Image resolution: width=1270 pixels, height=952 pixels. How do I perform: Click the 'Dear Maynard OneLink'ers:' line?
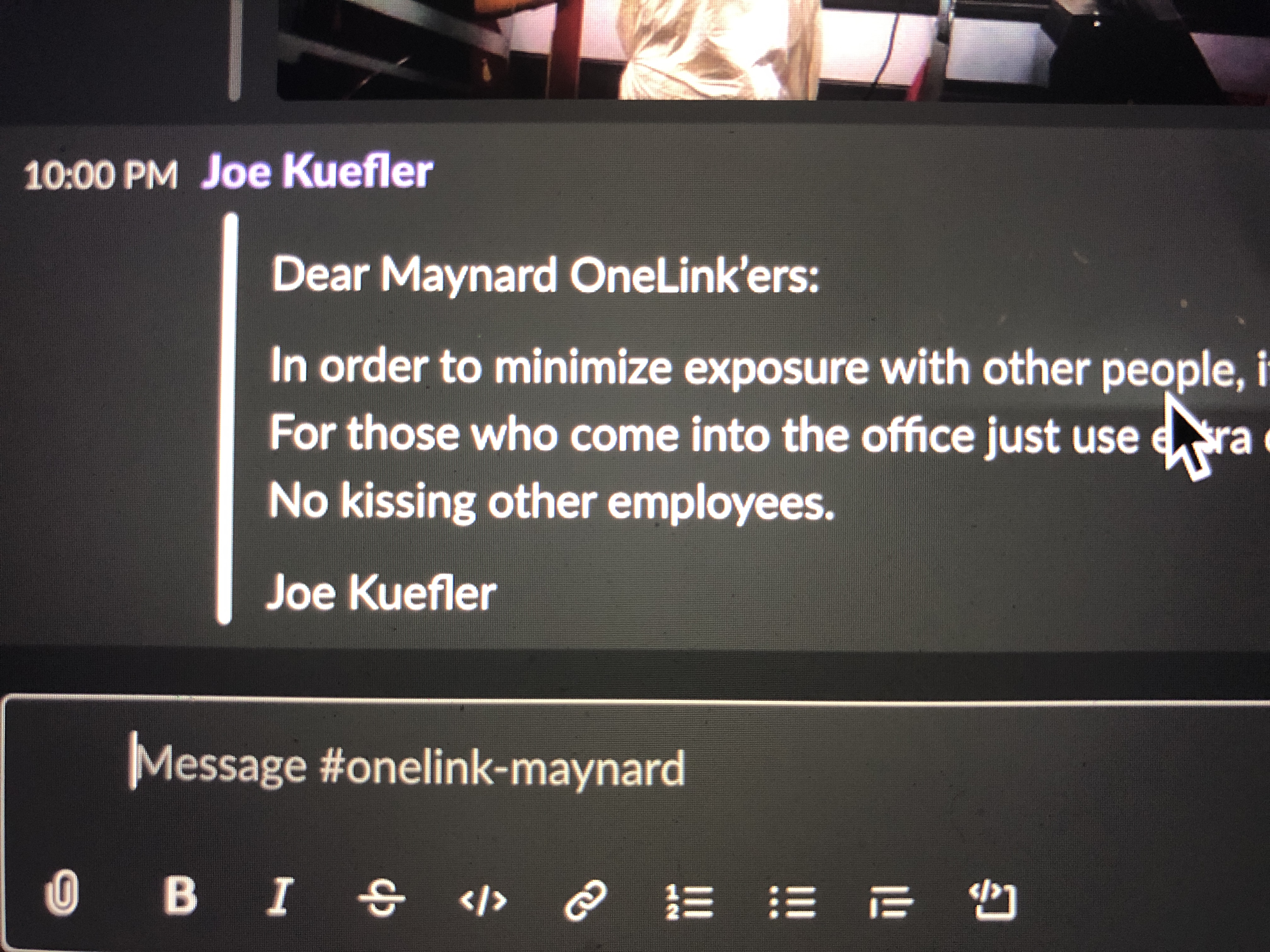pyautogui.click(x=545, y=275)
